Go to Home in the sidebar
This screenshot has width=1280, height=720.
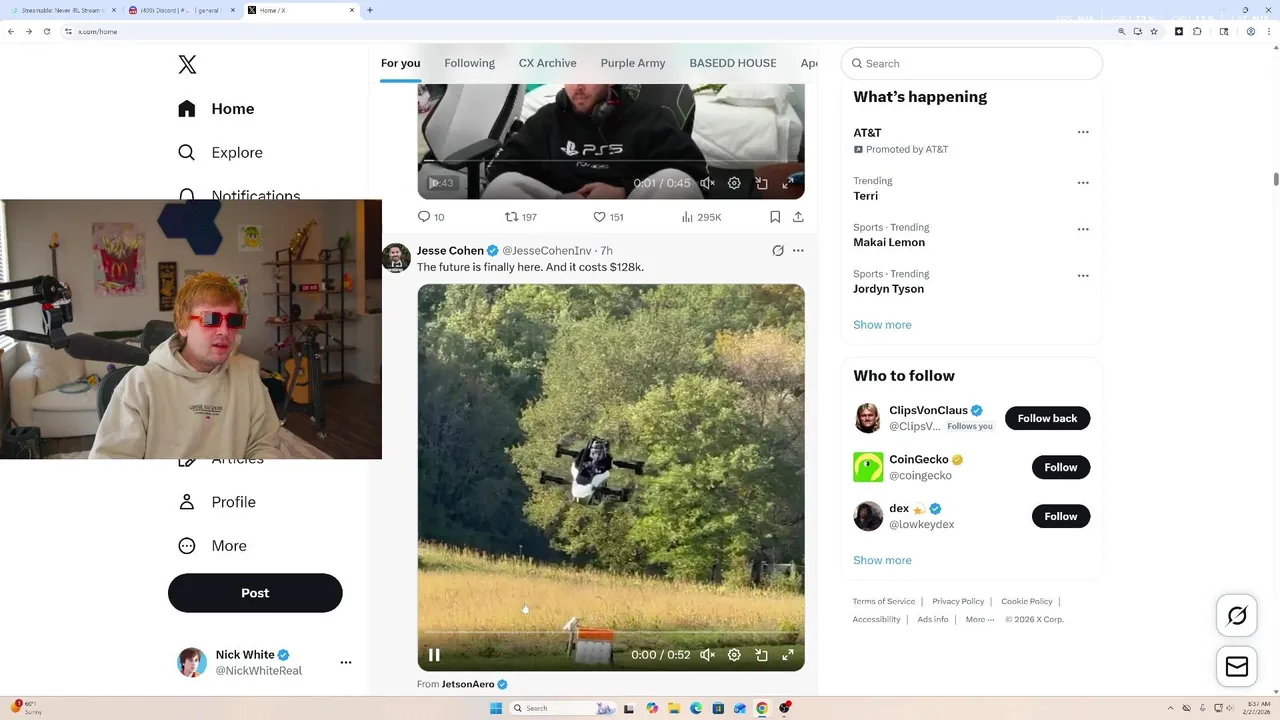(x=216, y=109)
